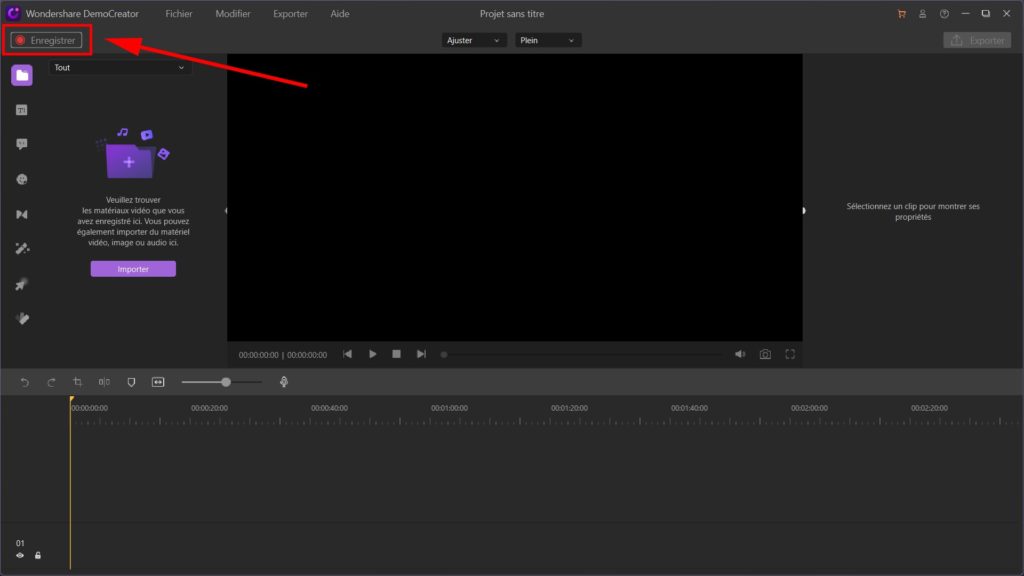Toggle track 01 lock icon

[x=38, y=556]
